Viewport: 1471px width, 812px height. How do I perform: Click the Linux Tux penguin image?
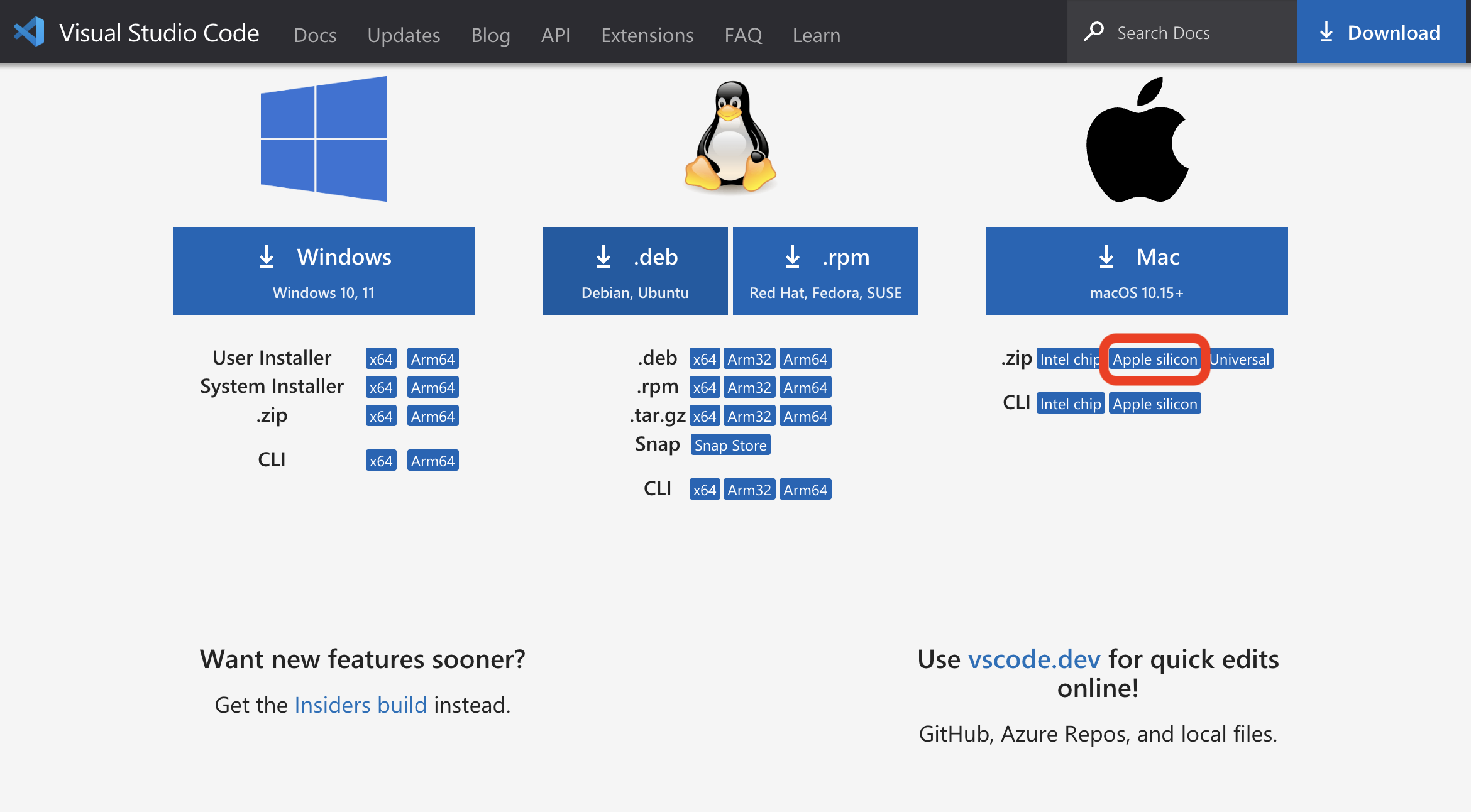click(730, 136)
